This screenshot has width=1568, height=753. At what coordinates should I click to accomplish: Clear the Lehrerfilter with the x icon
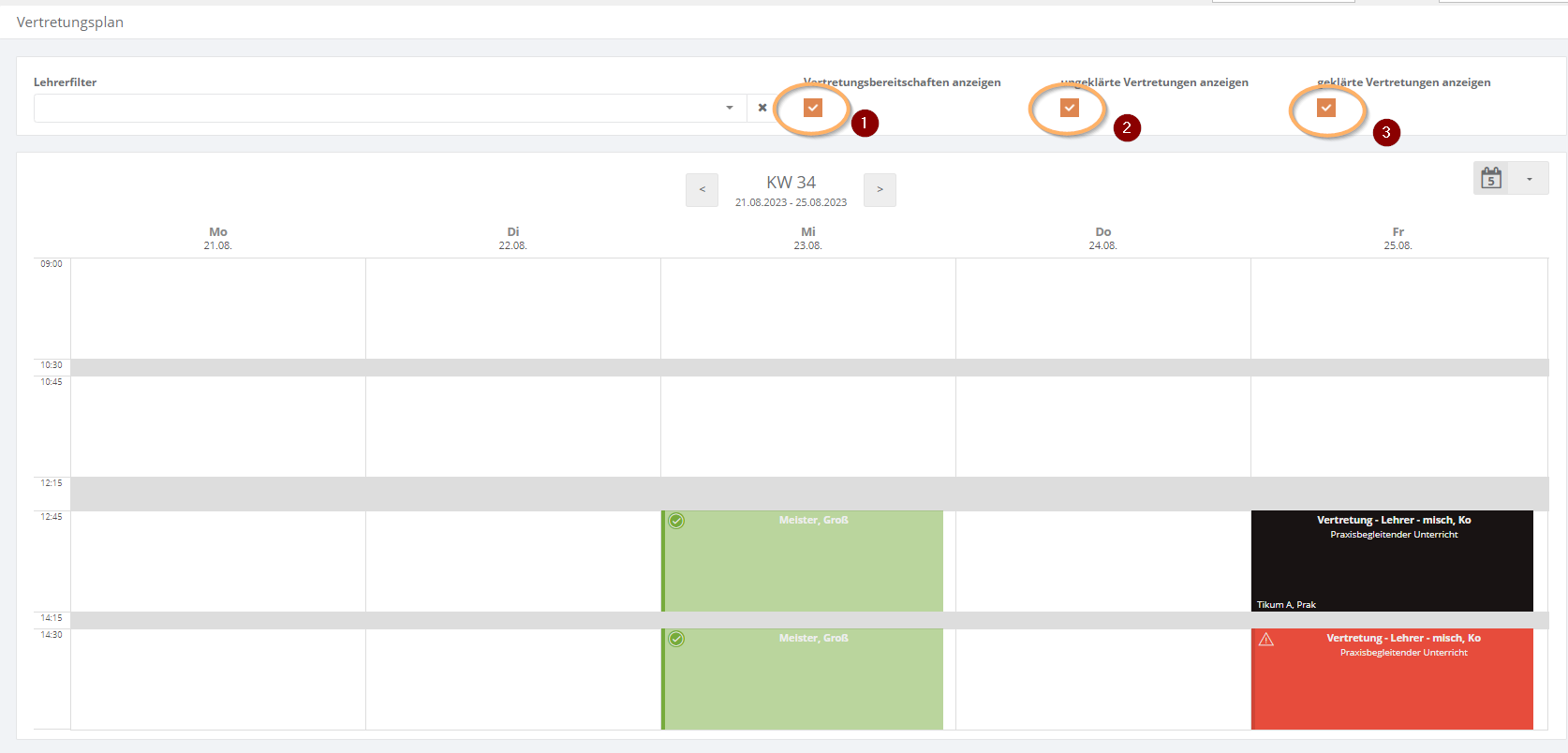point(762,108)
